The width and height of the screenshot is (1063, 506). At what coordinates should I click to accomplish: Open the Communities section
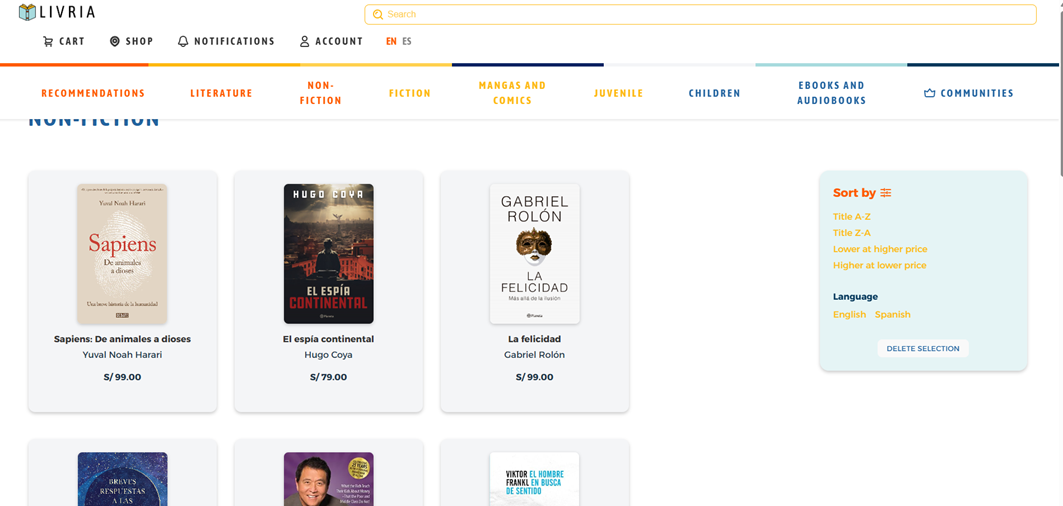(x=969, y=94)
